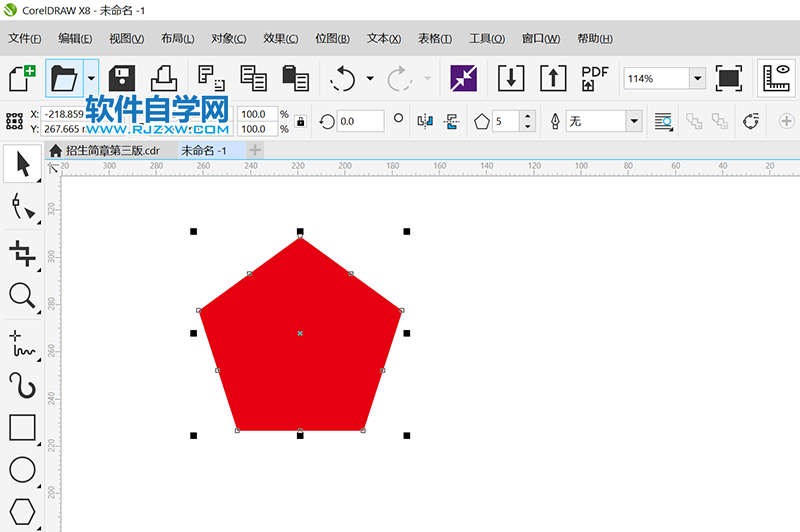Screen dimensions: 800x532
Task: Activate the Zoom magnifier tool
Action: (x=21, y=295)
